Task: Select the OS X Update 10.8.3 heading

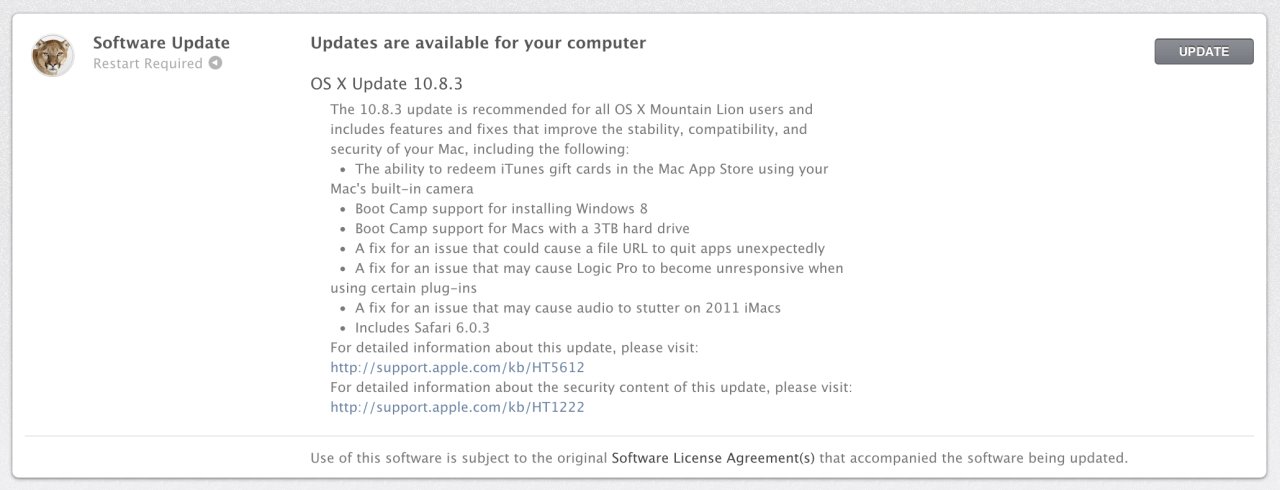Action: coord(386,84)
